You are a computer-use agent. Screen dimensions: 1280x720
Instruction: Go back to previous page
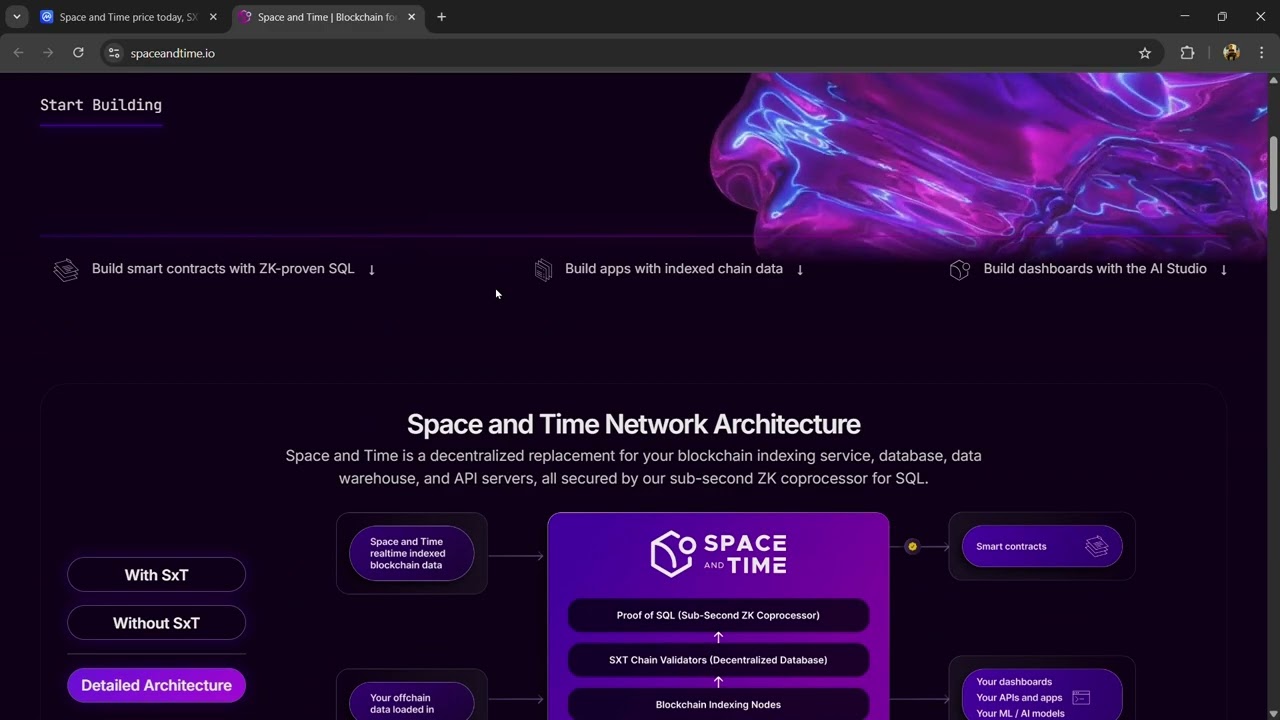point(18,53)
